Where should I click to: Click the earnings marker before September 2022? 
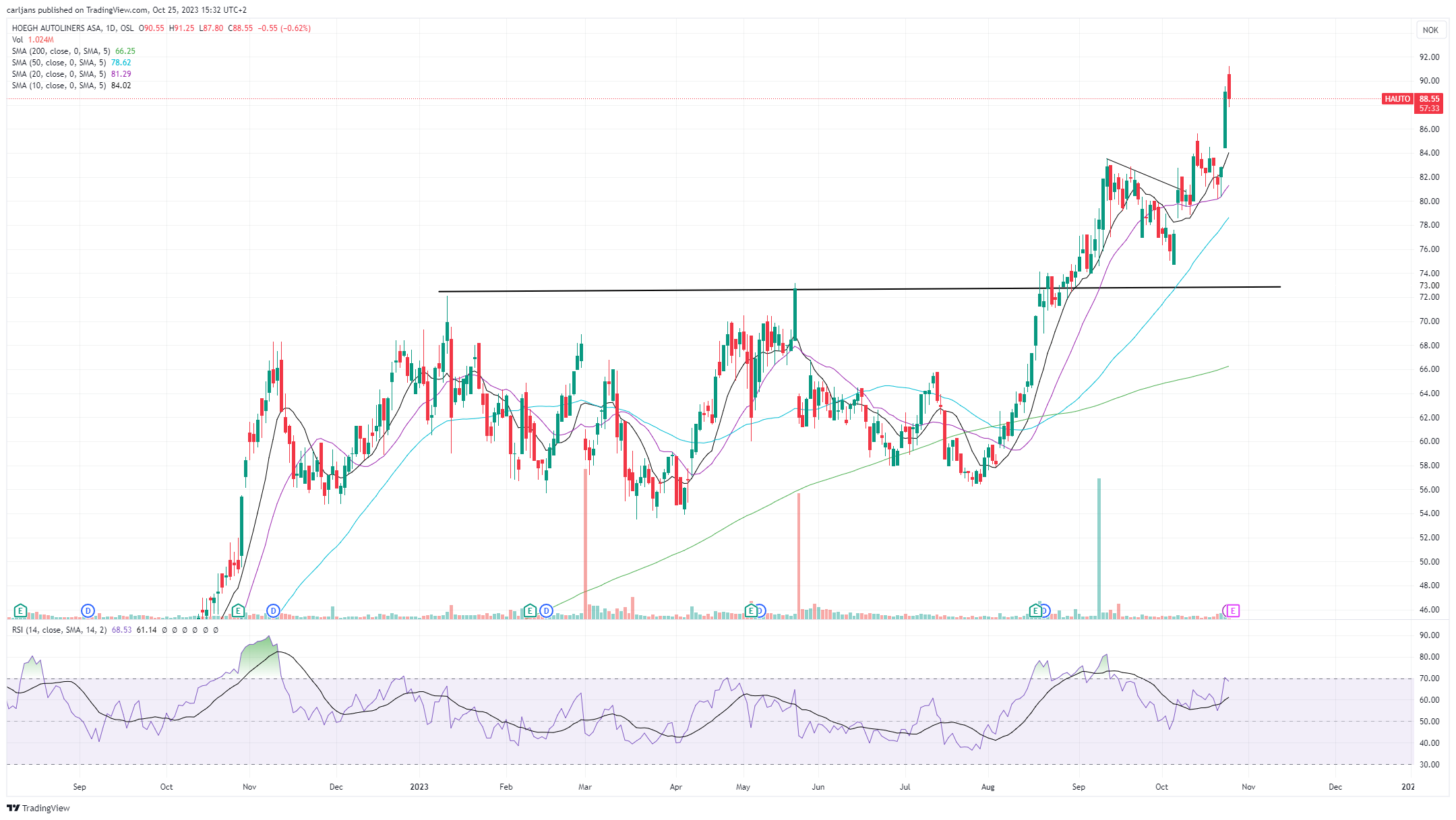[x=20, y=611]
